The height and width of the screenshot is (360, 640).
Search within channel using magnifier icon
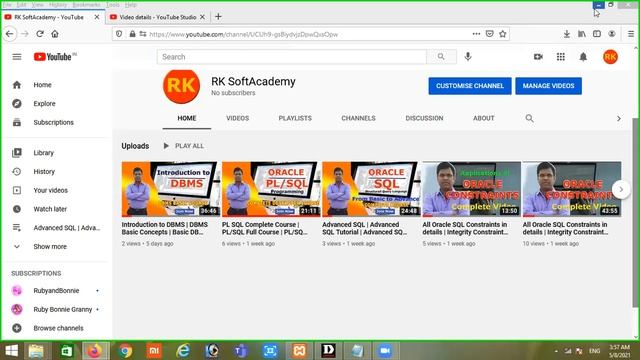click(x=529, y=118)
